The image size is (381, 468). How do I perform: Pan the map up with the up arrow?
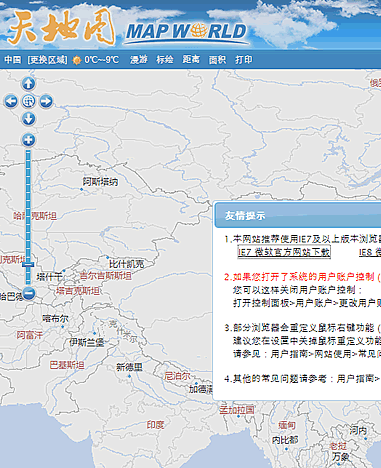pos(28,83)
